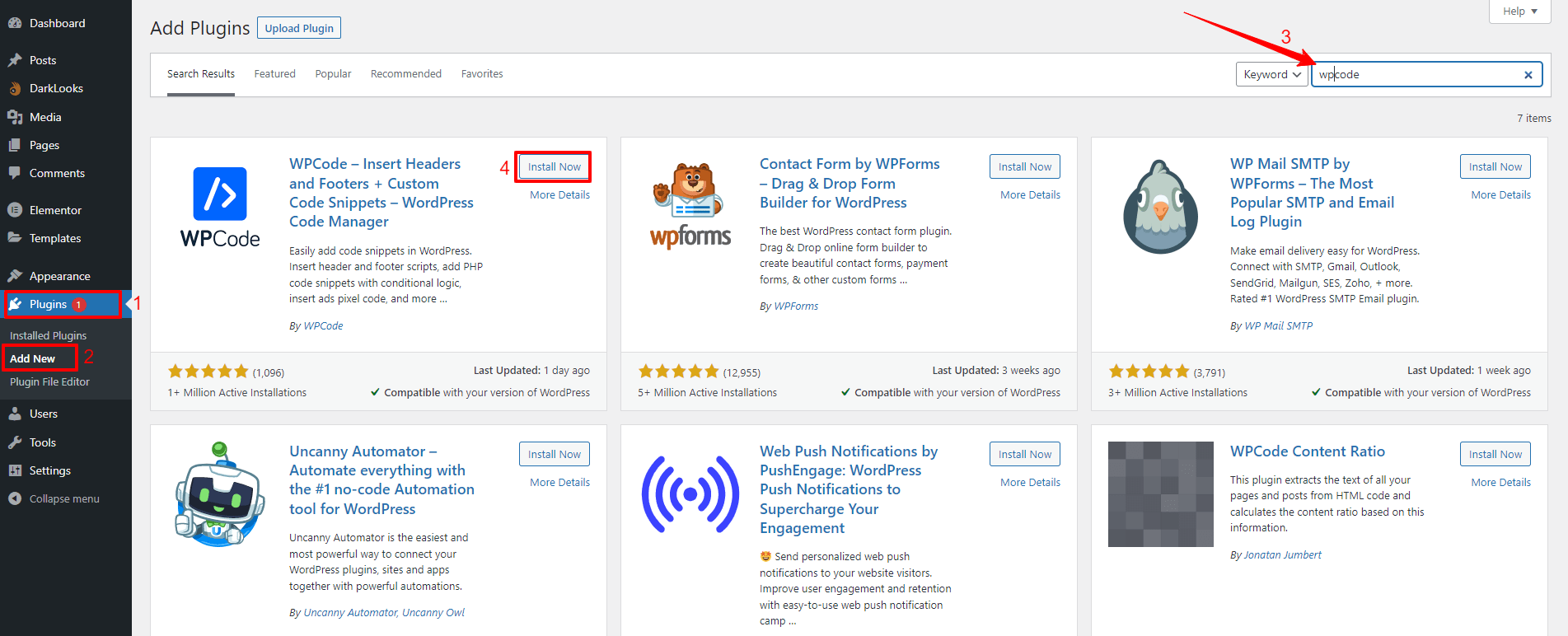Click the WP Mail SMTP author link

pos(1278,326)
